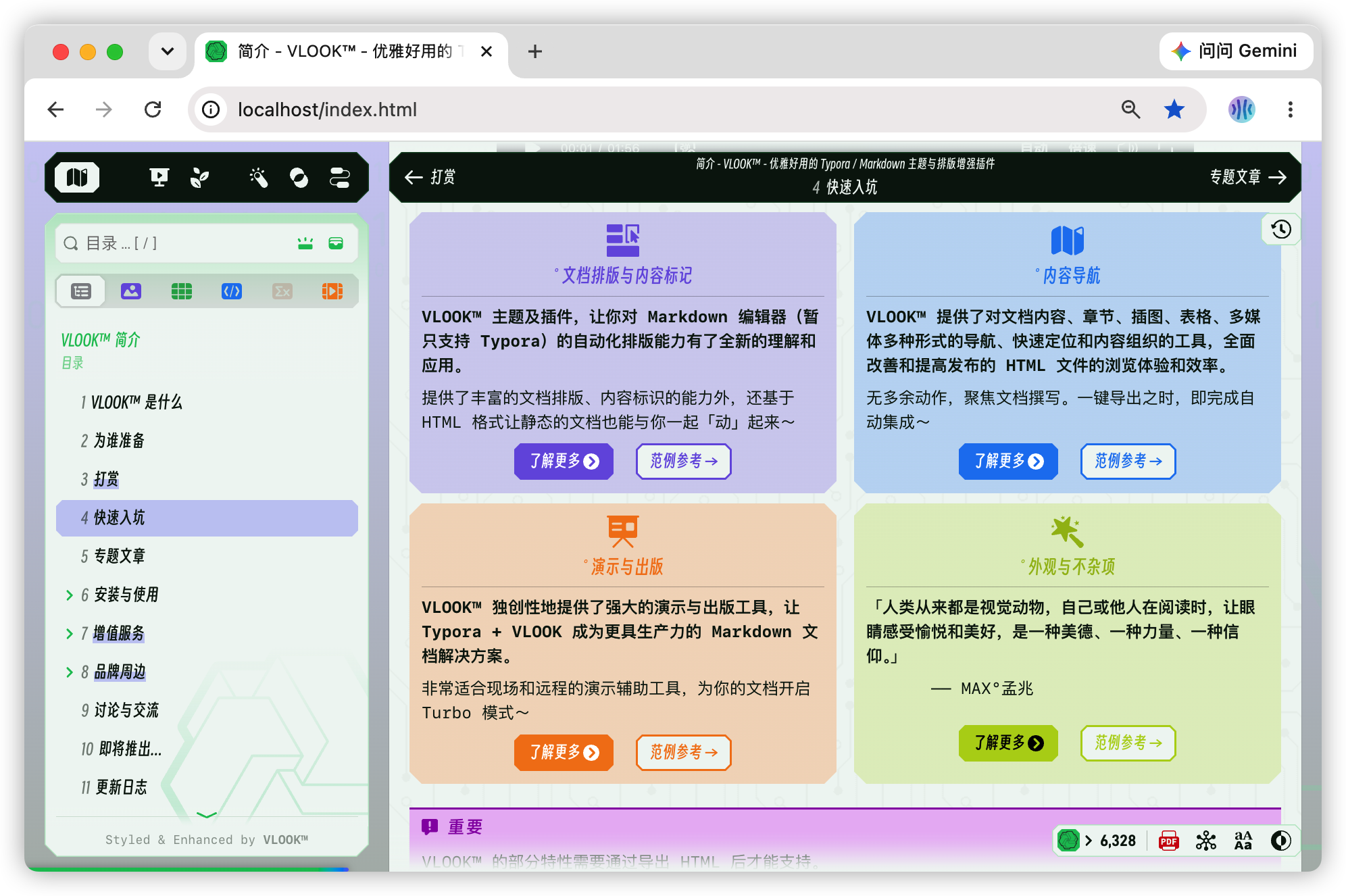Open outline entry 10 即将推出...

pyautogui.click(x=122, y=749)
